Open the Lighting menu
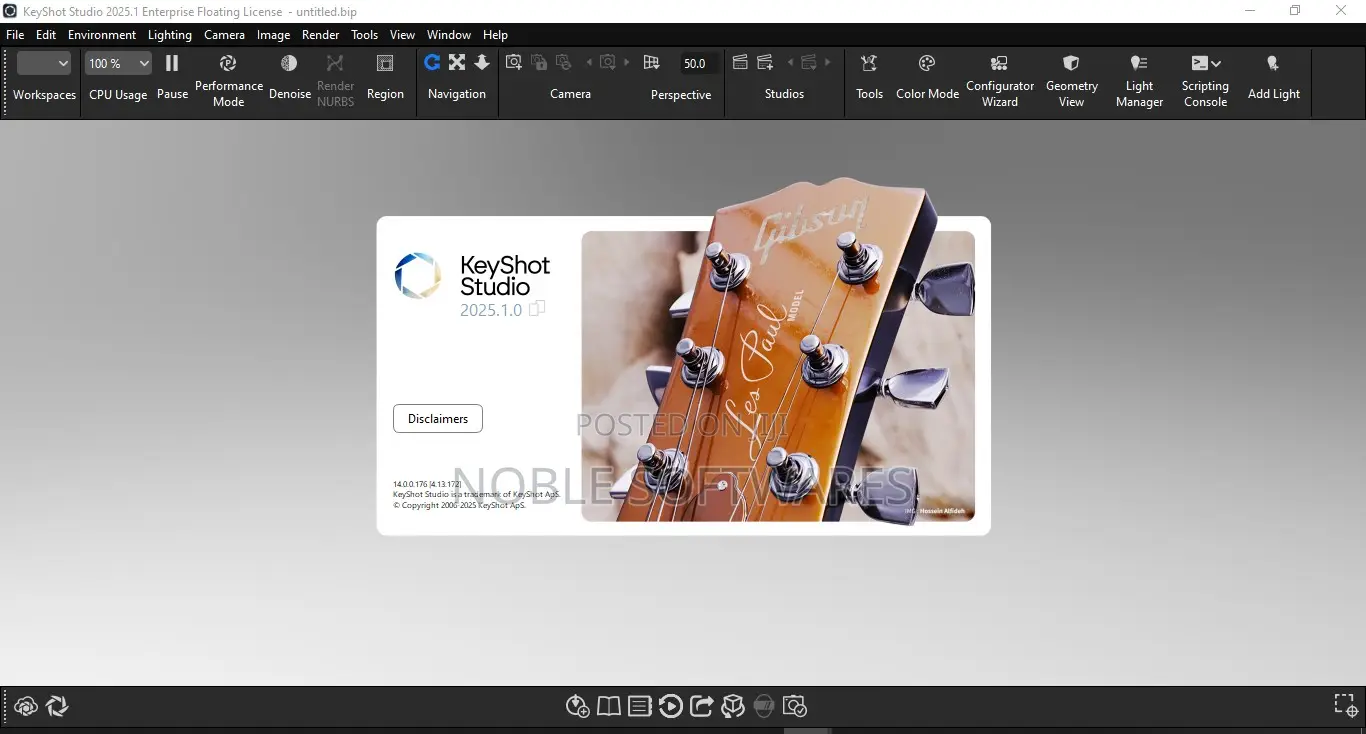This screenshot has width=1366, height=734. (x=170, y=34)
